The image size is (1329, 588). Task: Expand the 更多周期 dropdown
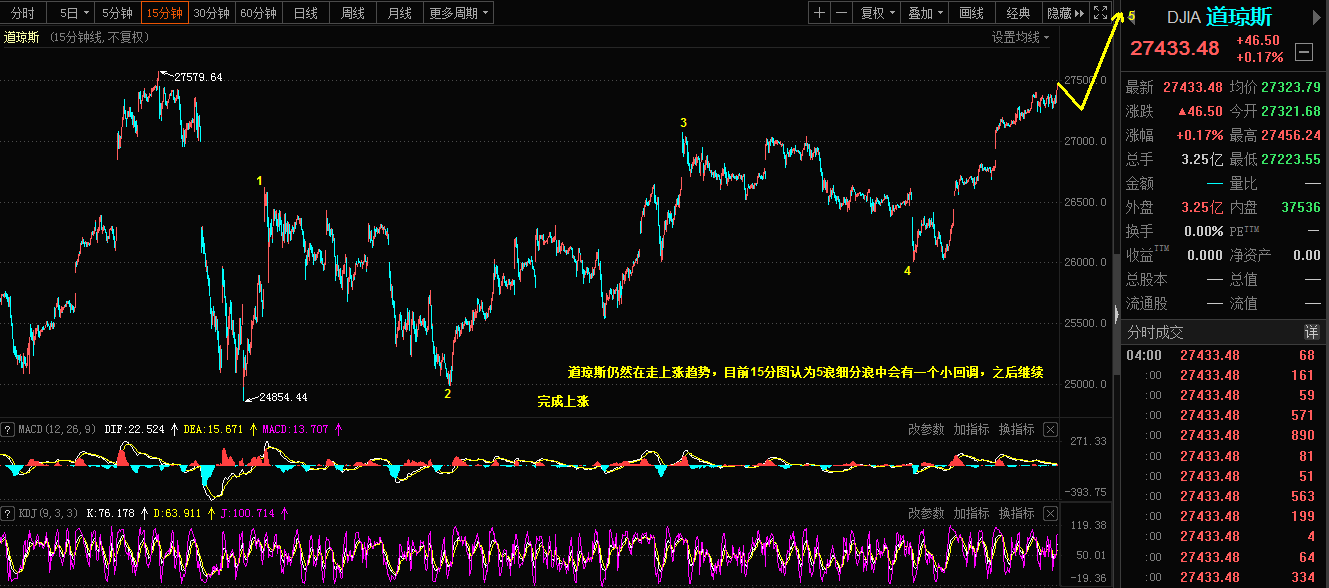[459, 13]
